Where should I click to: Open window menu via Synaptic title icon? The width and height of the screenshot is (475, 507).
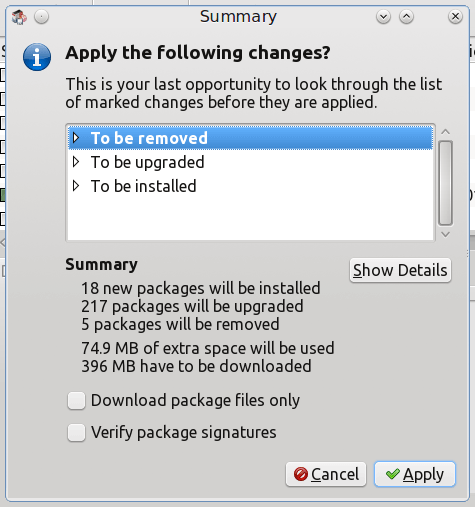[x=19, y=17]
